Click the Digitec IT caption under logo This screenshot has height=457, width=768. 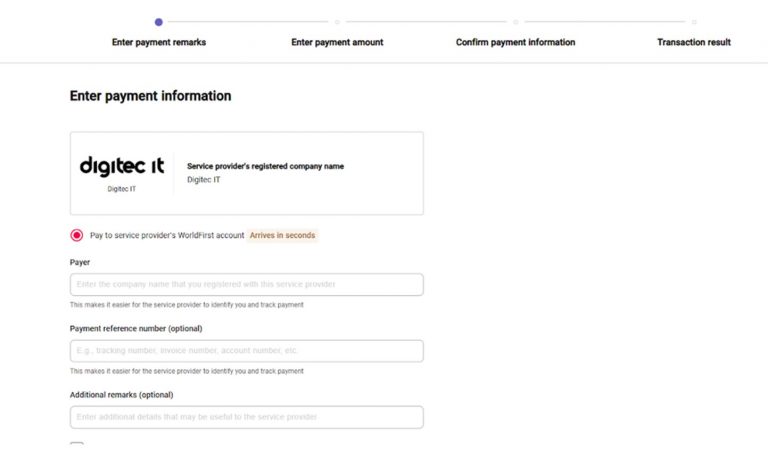[121, 189]
